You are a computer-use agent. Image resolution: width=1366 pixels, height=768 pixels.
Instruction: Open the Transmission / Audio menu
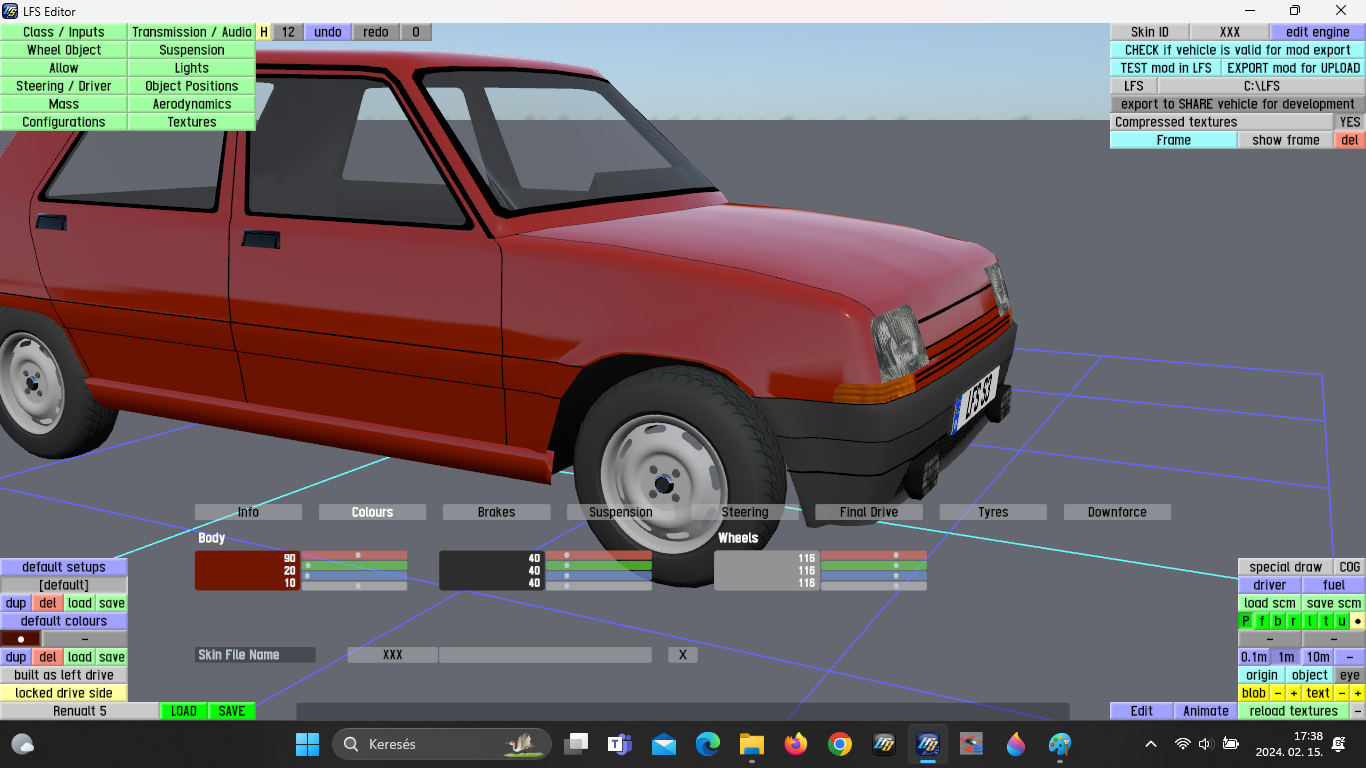tap(192, 32)
